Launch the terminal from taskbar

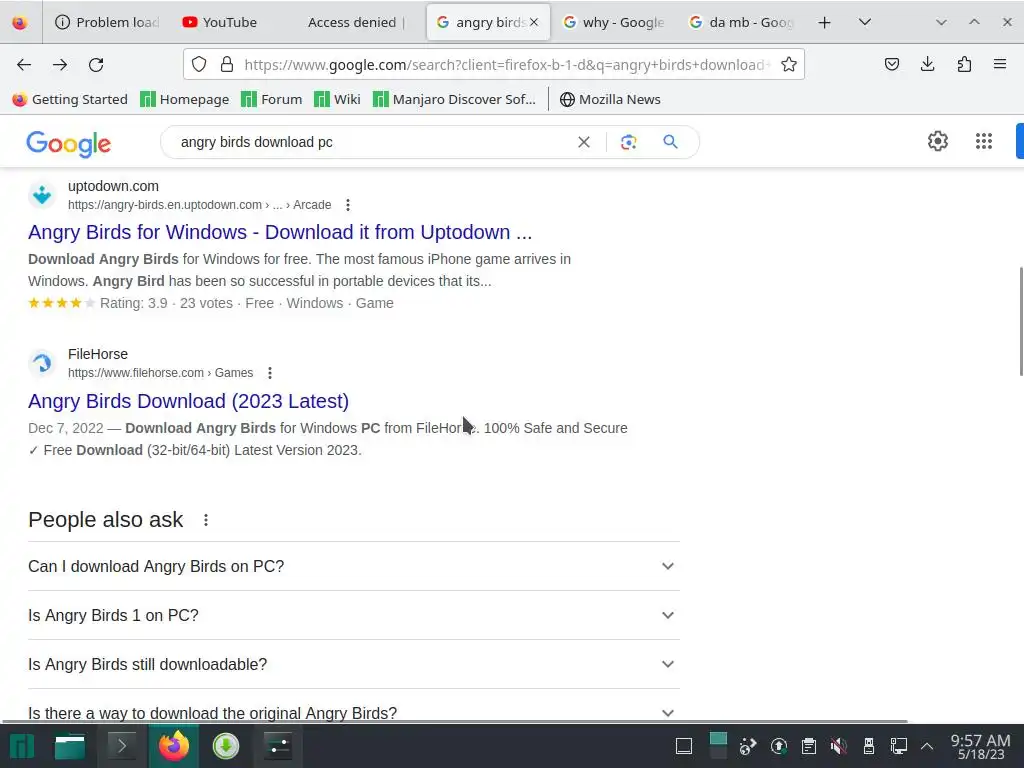click(x=121, y=746)
